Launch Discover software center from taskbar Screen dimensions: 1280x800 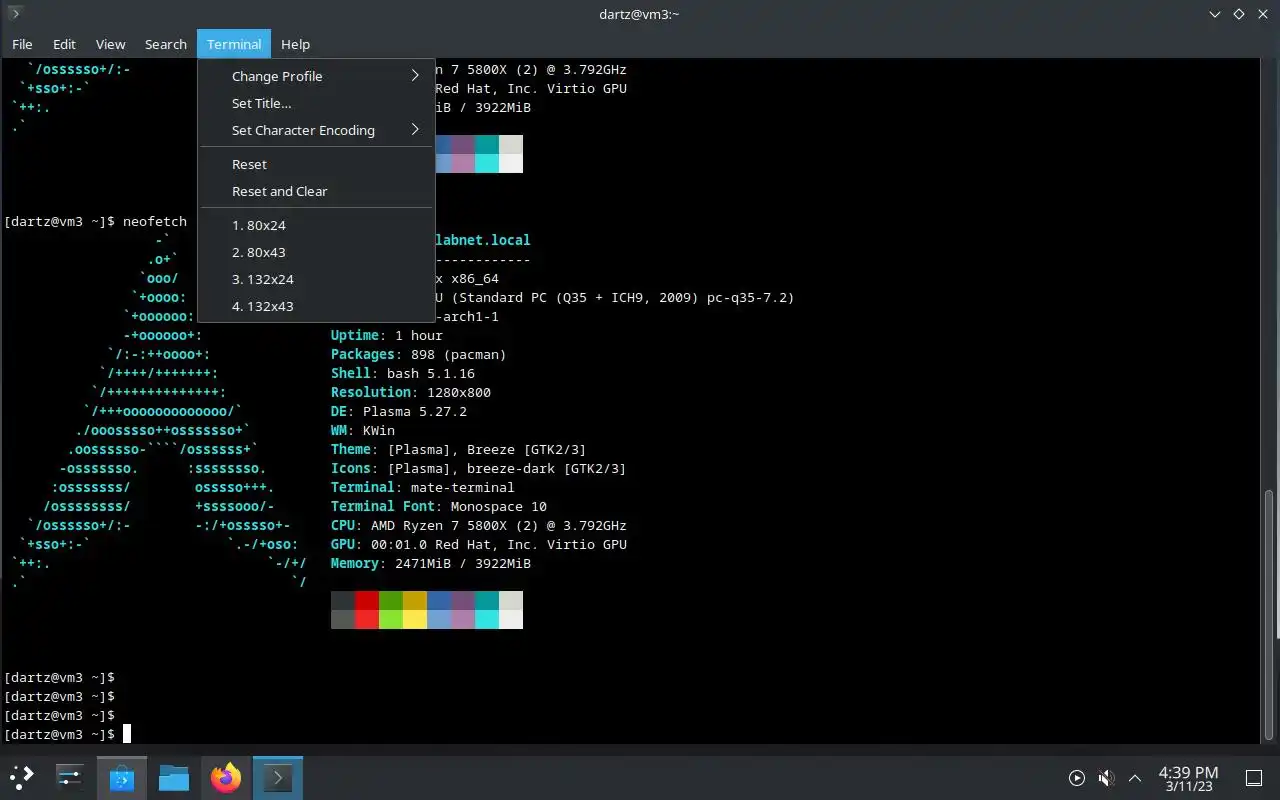point(122,777)
